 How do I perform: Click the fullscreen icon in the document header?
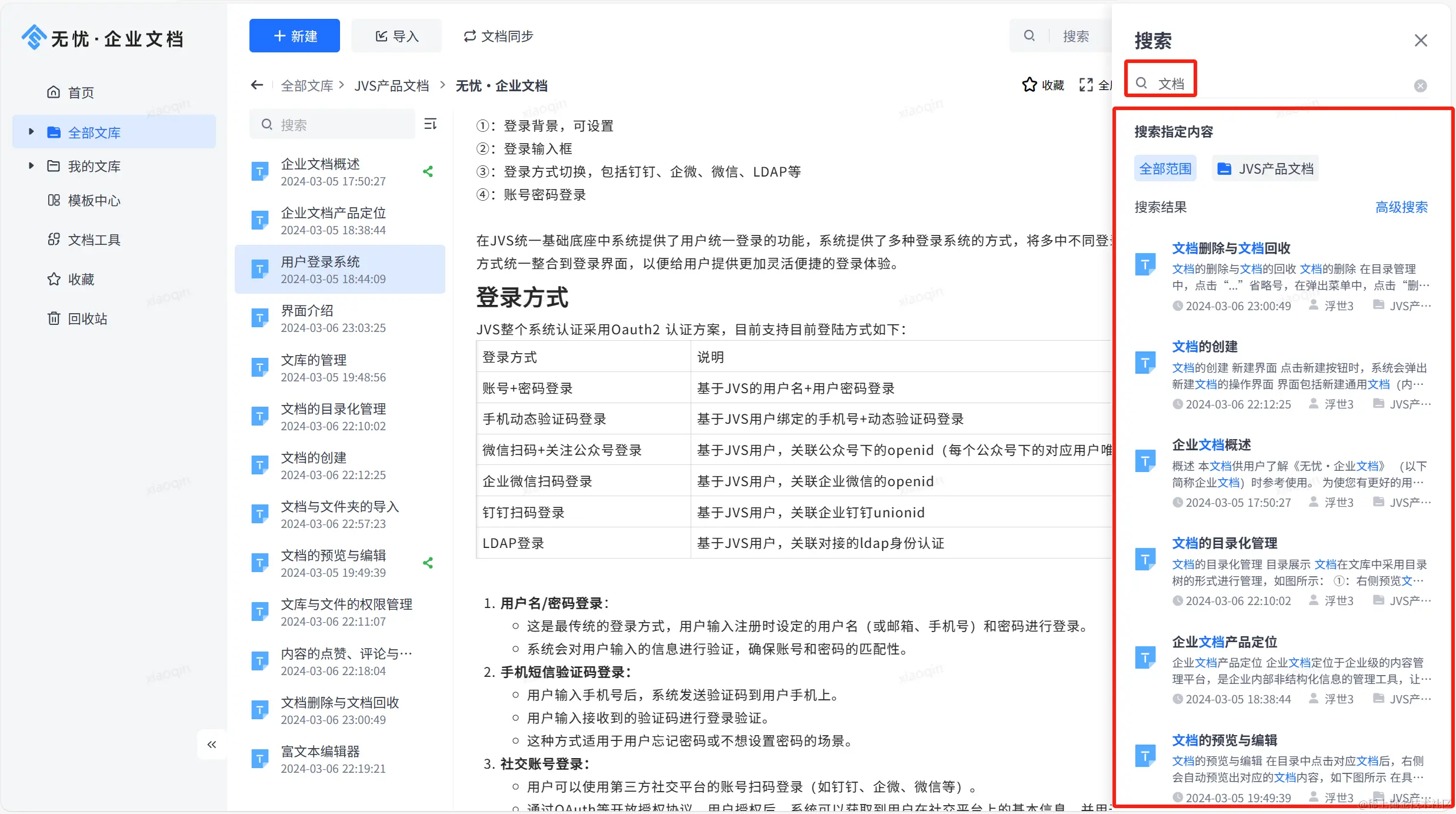coord(1086,85)
